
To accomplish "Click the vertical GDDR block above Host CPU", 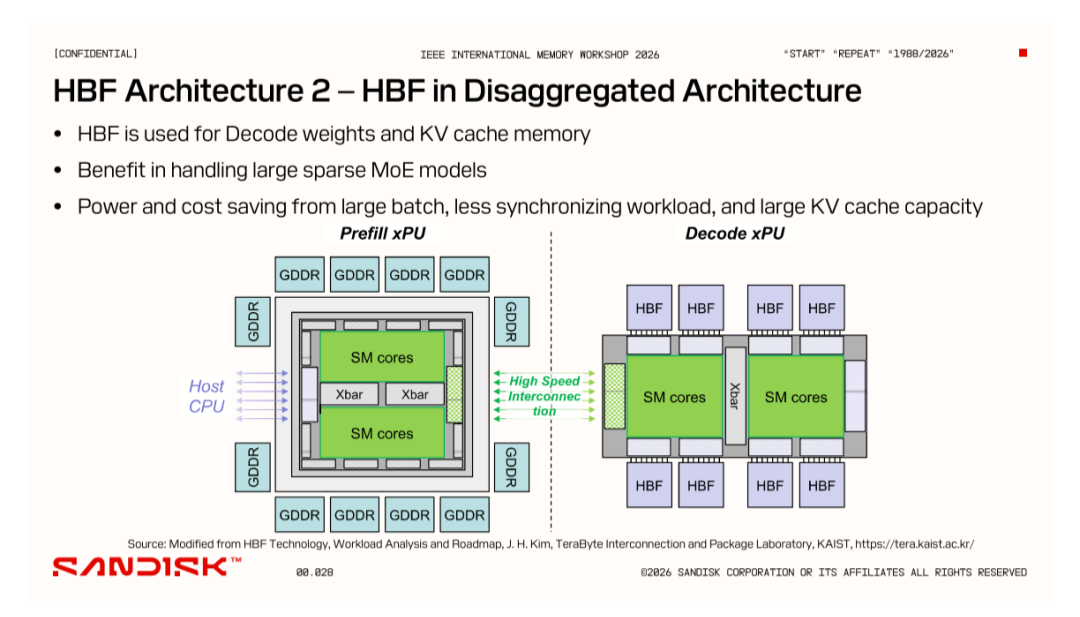I will (253, 322).
